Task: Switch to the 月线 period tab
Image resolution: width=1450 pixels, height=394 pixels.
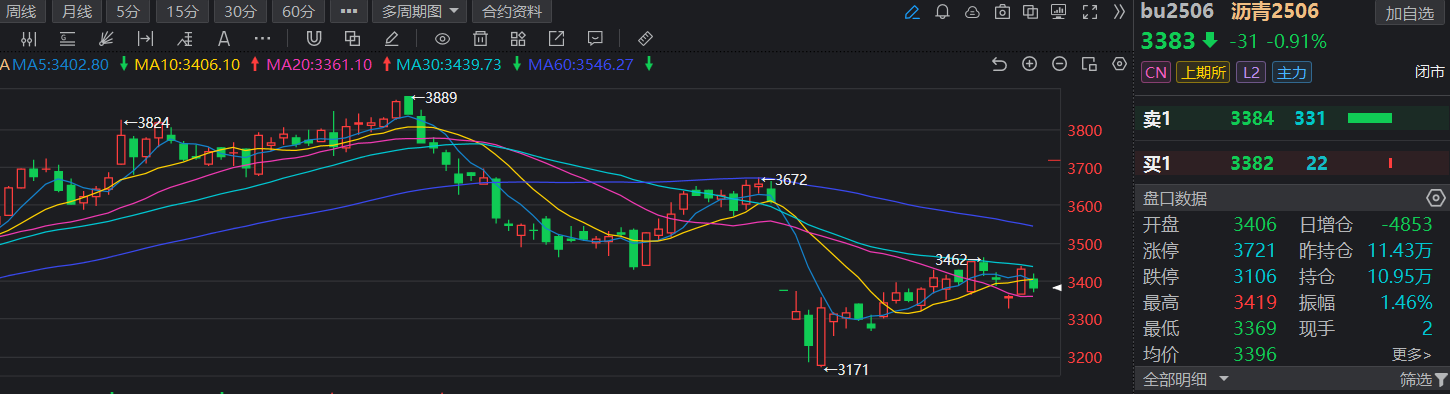Action: coord(76,12)
